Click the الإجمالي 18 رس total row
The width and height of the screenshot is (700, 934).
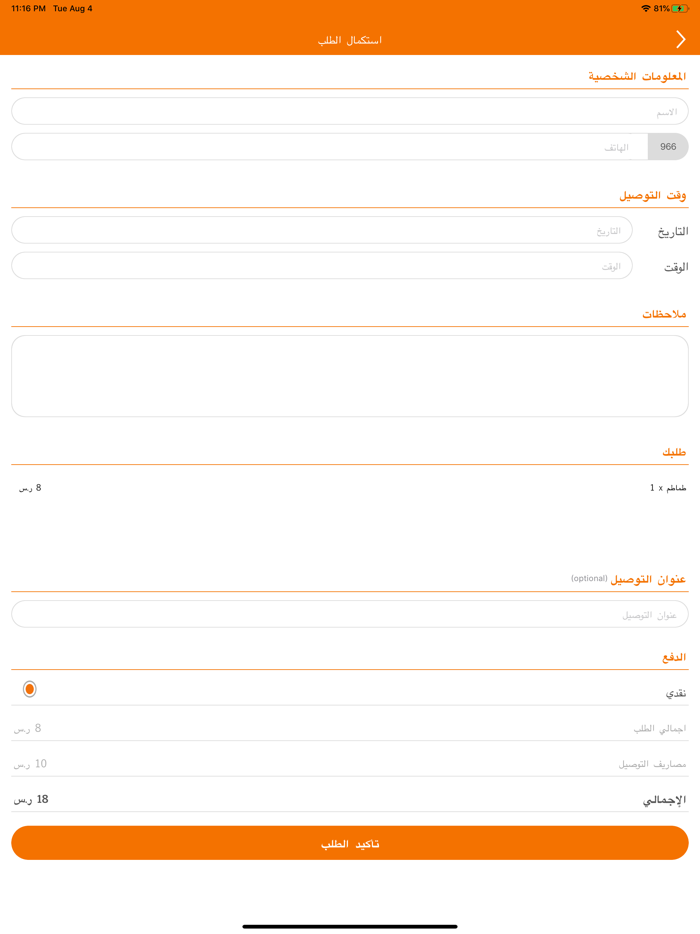[350, 798]
